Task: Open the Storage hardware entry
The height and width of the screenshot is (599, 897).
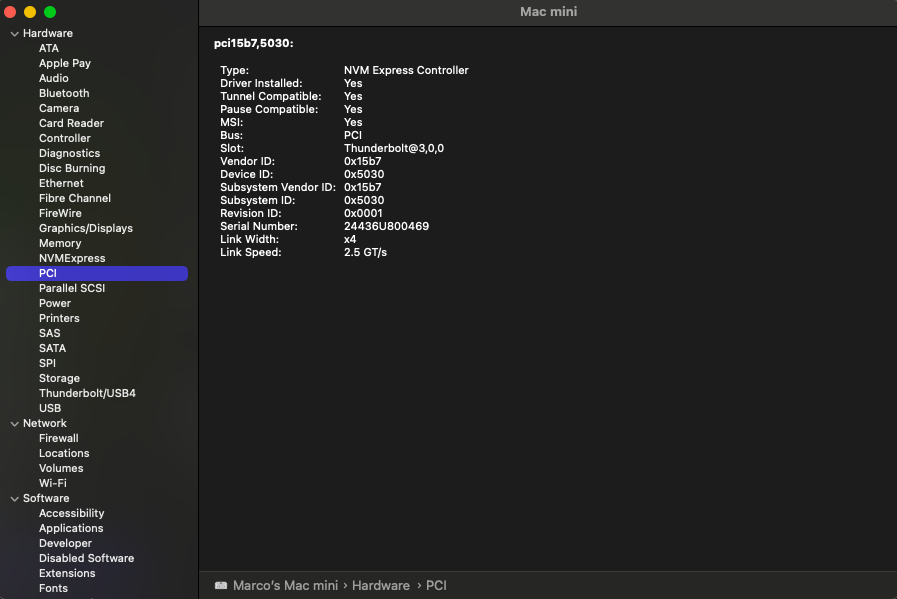Action: (59, 378)
